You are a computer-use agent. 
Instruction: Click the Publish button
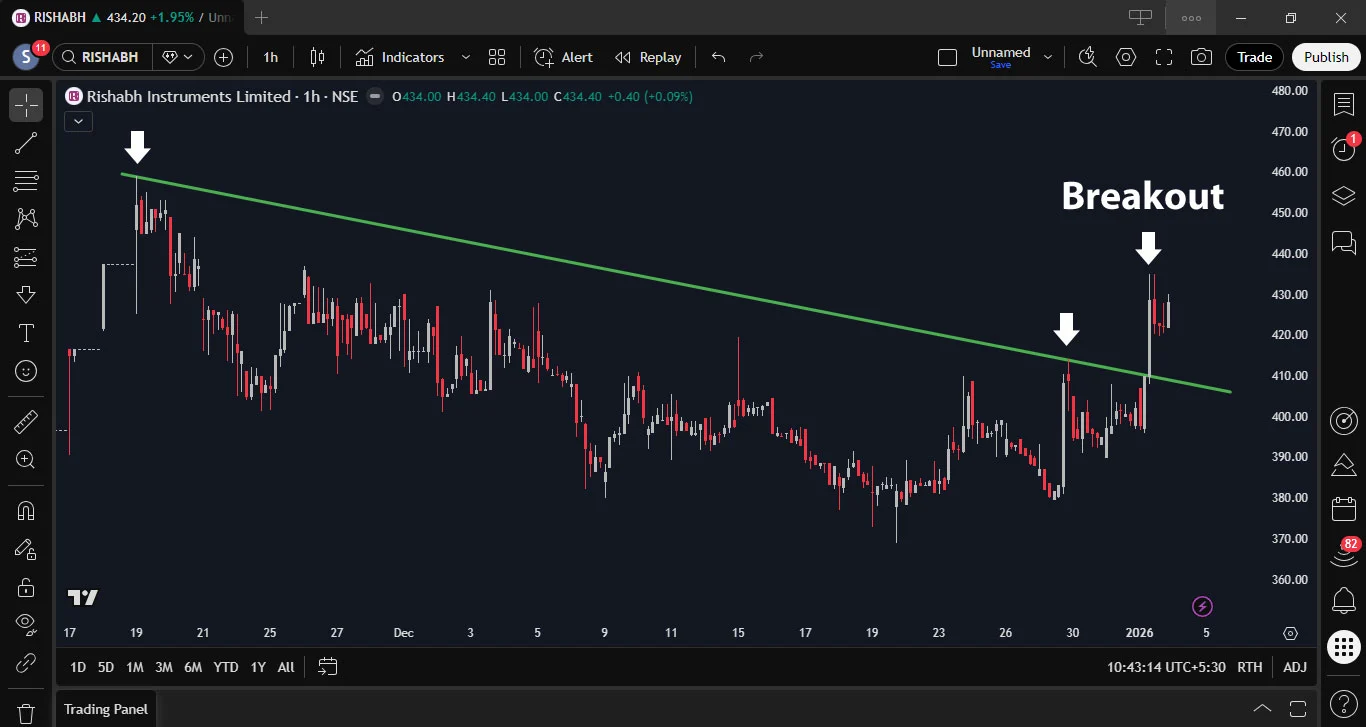(1327, 57)
